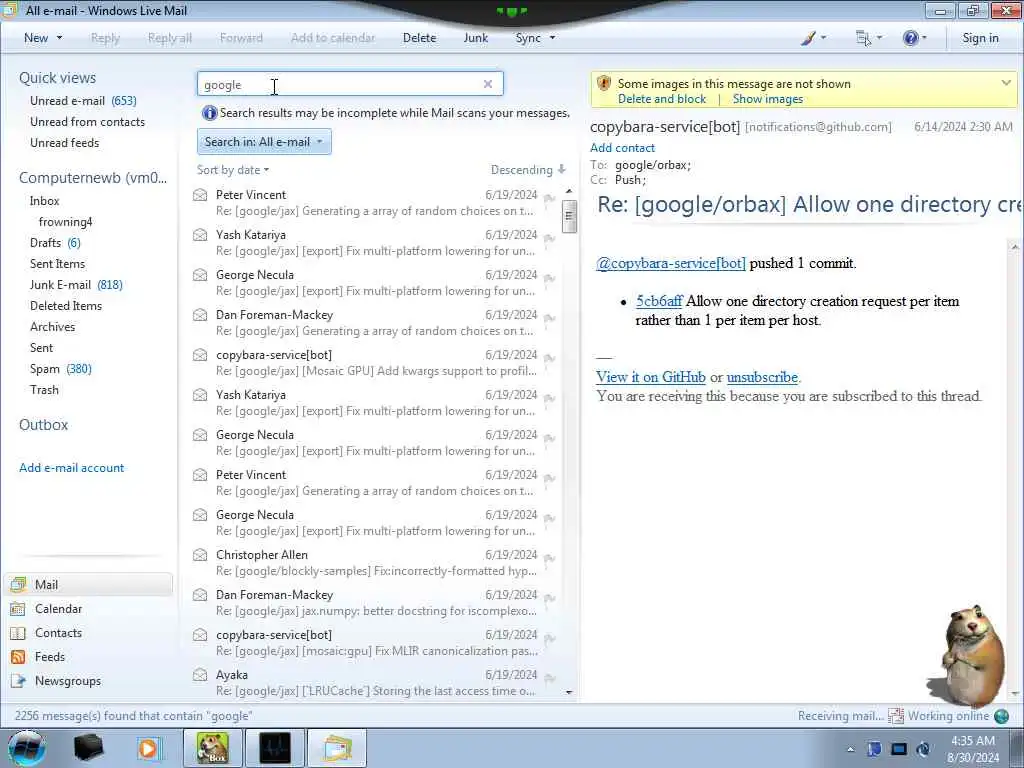1024x768 pixels.
Task: Open the Feeds RSS icon
Action: point(18,657)
